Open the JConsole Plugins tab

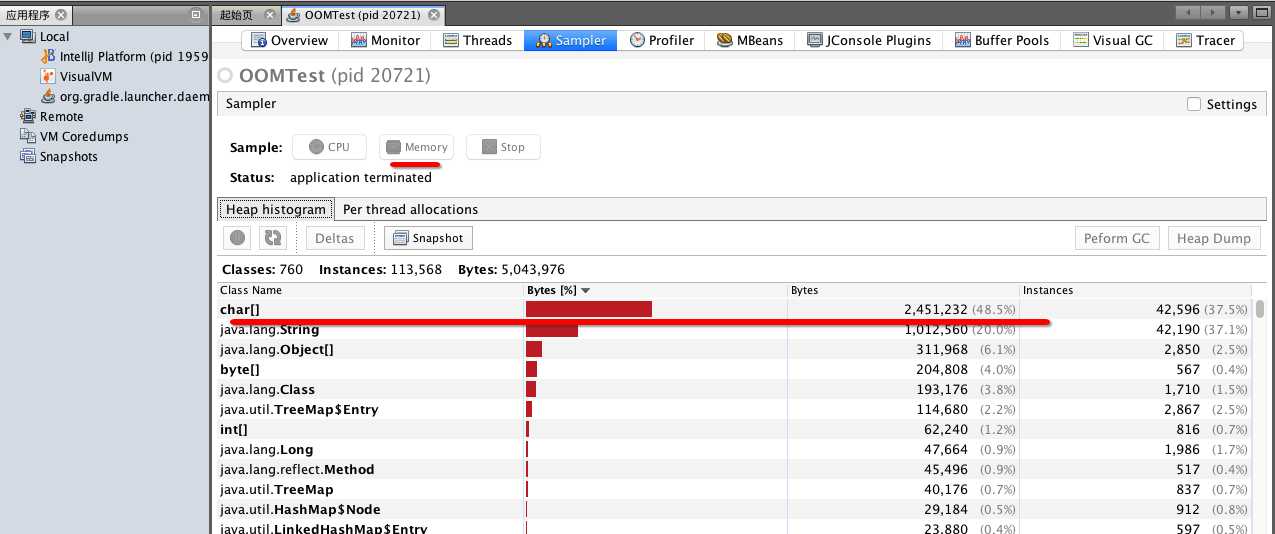(x=868, y=40)
